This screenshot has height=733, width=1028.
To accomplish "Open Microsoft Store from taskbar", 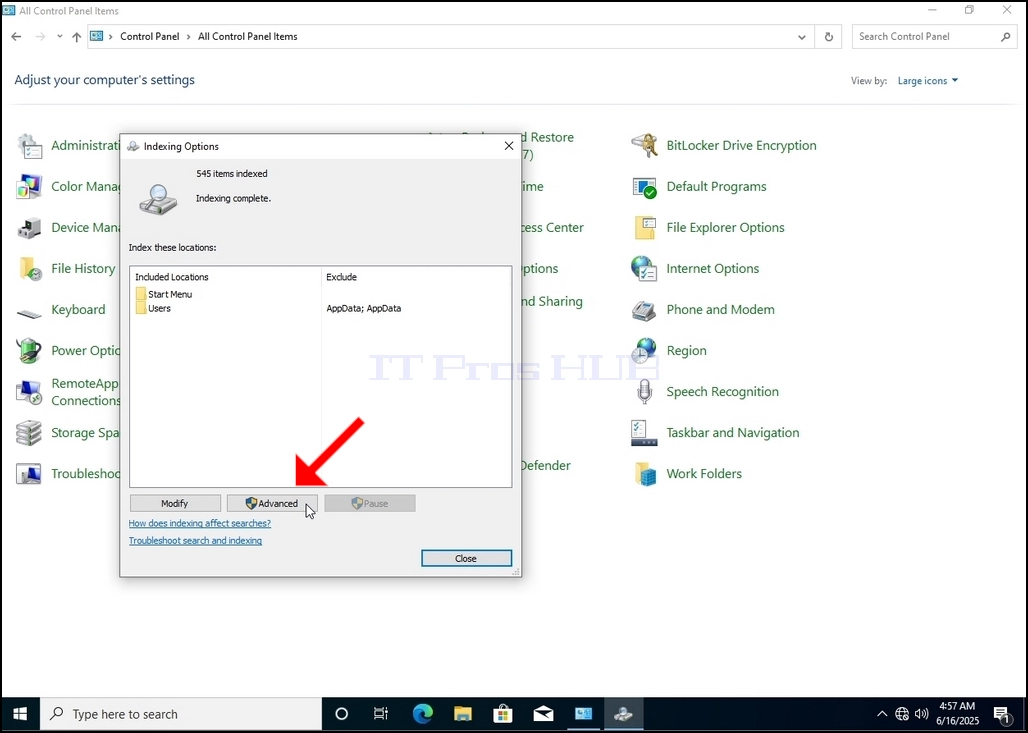I will click(x=503, y=714).
